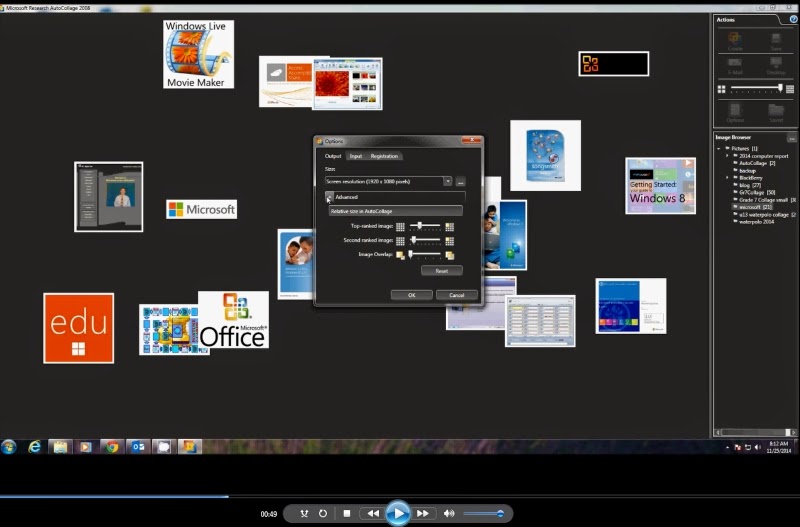Show hidden system tray icons
Screen dimensions: 800x527
(727, 447)
